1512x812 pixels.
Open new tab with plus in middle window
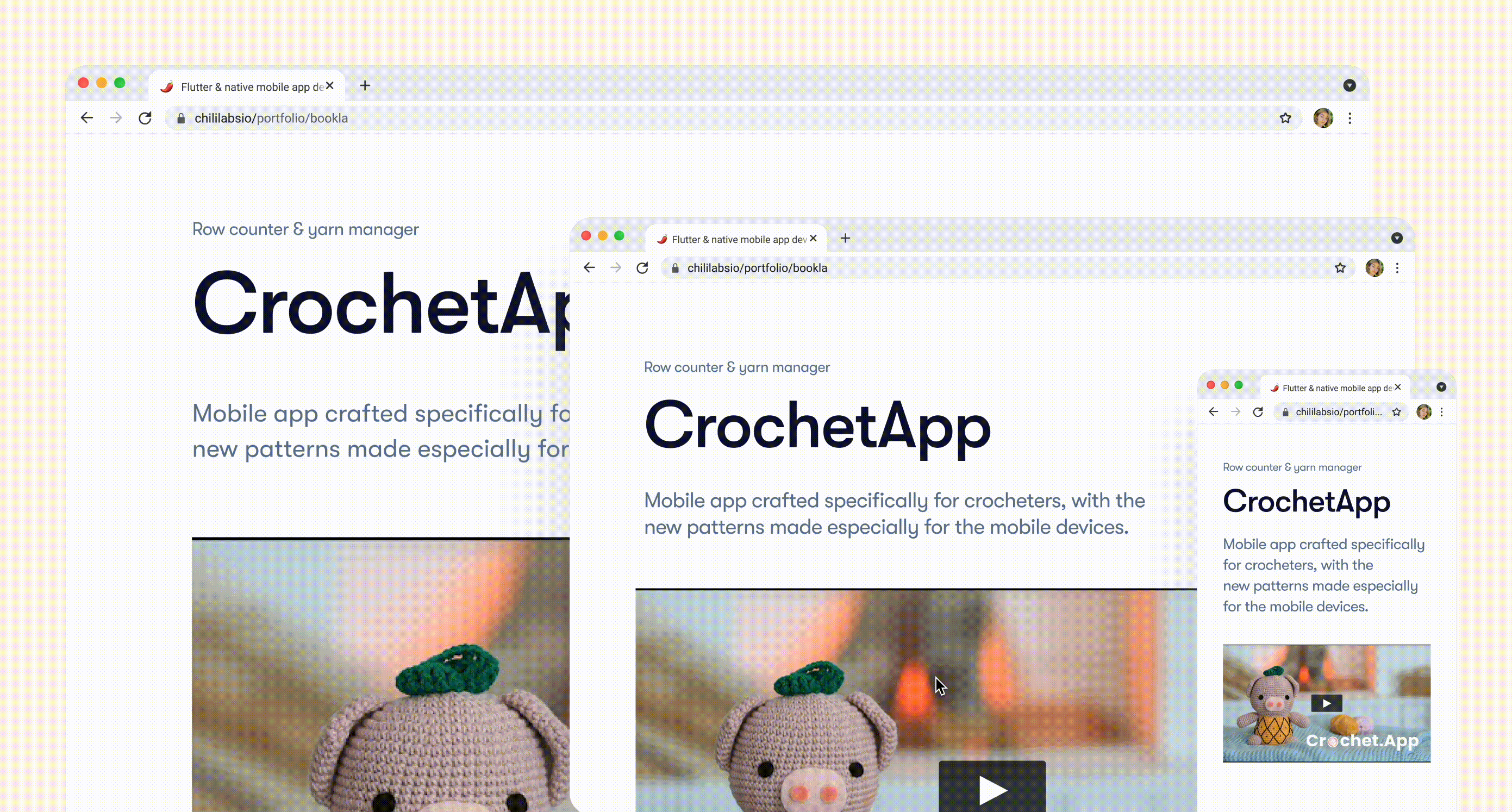845,238
